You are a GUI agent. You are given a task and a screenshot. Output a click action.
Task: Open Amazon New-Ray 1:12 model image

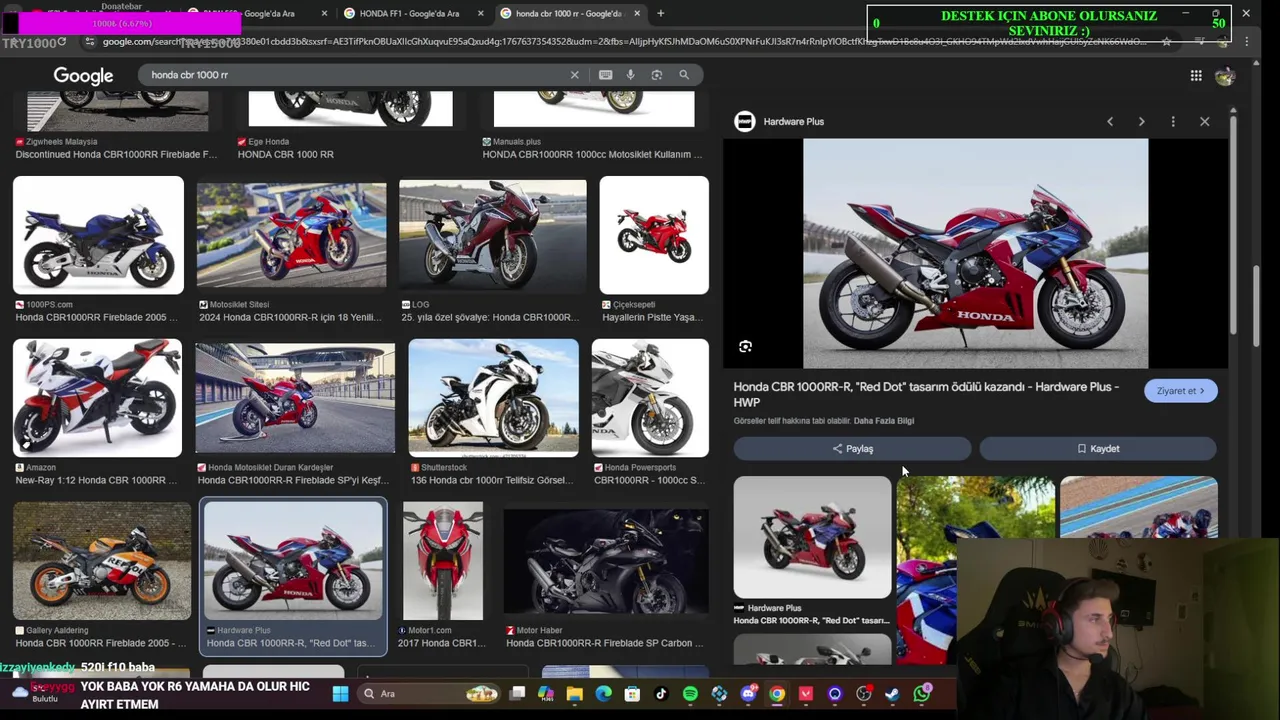tap(98, 398)
